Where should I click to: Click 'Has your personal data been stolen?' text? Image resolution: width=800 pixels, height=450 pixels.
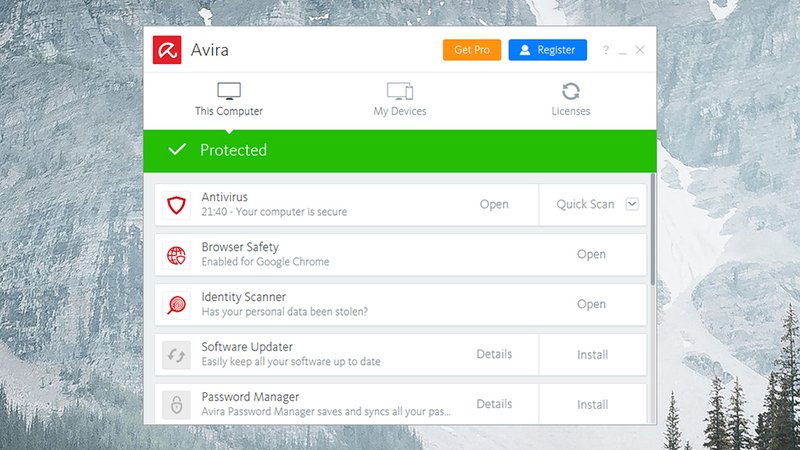click(x=285, y=312)
